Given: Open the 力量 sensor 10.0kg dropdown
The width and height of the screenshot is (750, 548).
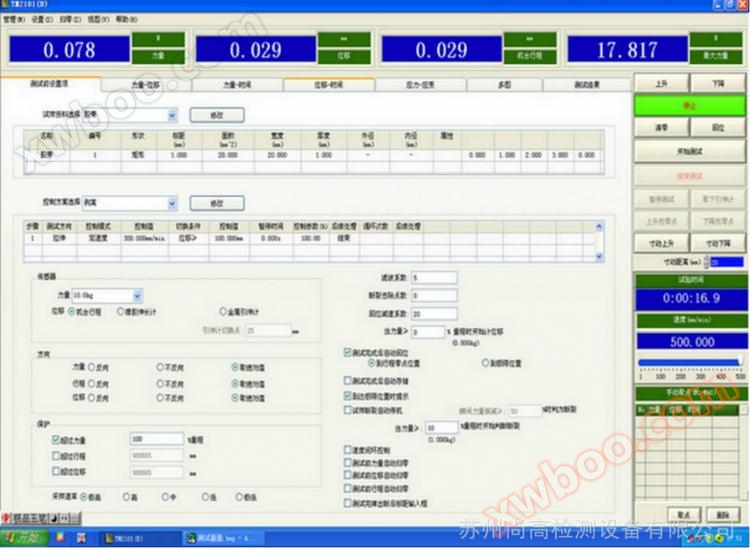Looking at the screenshot, I should 136,296.
